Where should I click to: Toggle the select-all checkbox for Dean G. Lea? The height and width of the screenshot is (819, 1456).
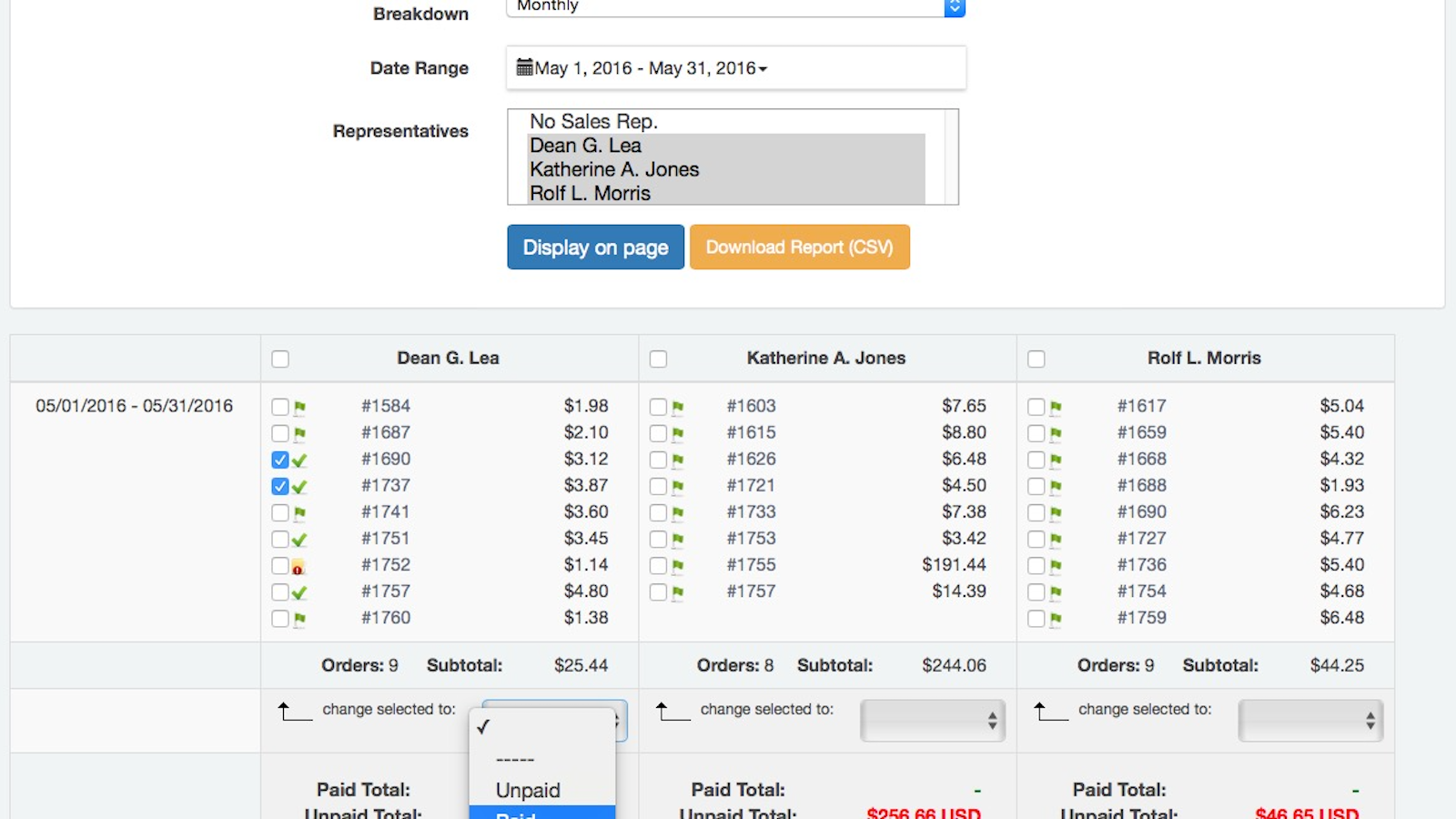point(280,359)
